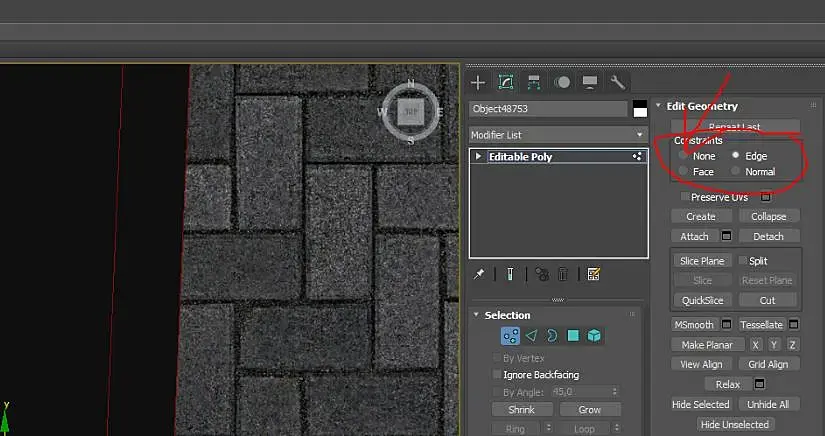The height and width of the screenshot is (436, 825).
Task: Open the Create panel plus tab
Action: pyautogui.click(x=479, y=82)
